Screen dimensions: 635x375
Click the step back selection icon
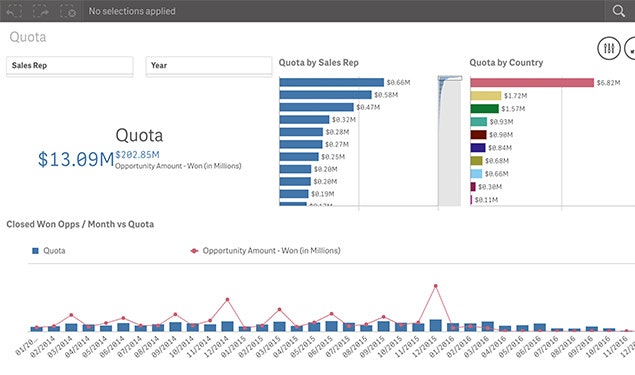pyautogui.click(x=14, y=11)
